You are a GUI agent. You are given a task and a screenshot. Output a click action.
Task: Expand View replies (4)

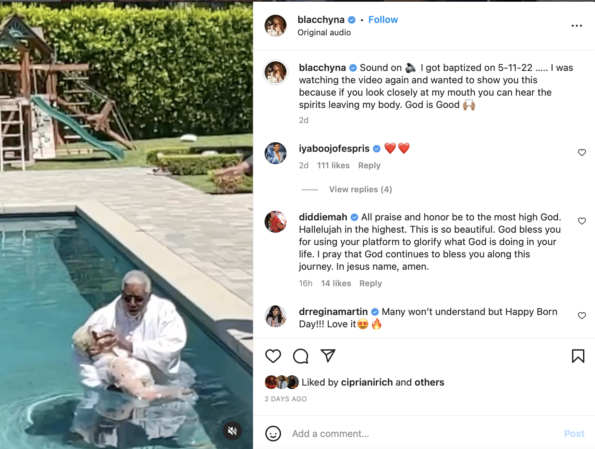[x=360, y=189]
